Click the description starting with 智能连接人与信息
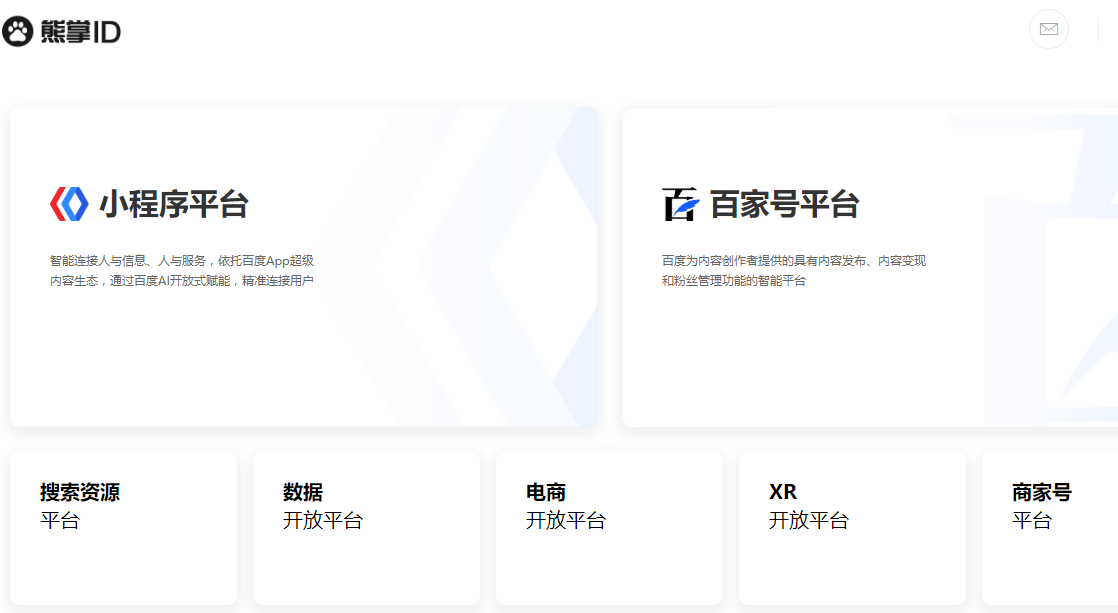 click(x=182, y=271)
